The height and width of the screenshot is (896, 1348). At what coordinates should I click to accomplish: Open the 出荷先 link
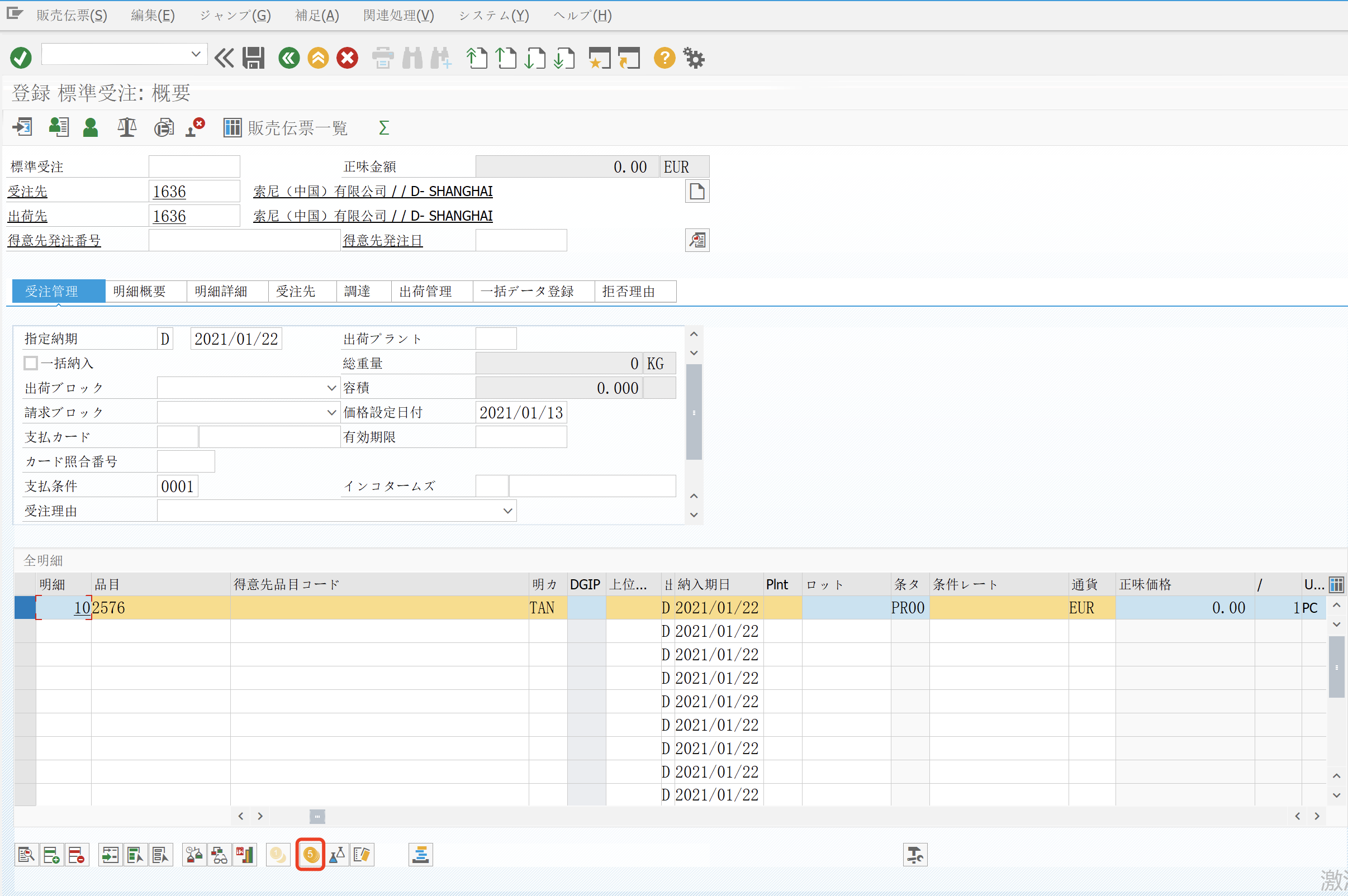point(27,216)
